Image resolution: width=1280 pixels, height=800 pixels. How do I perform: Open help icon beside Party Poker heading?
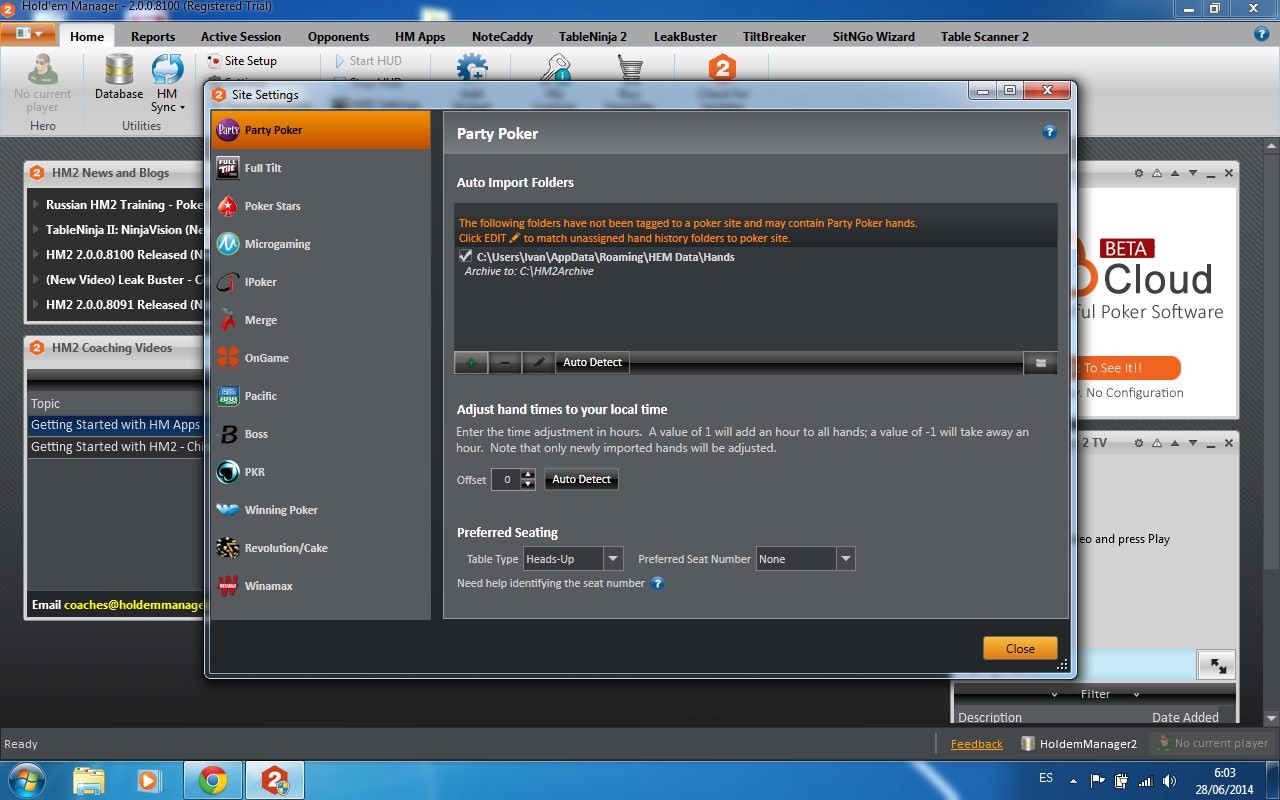pos(1049,132)
